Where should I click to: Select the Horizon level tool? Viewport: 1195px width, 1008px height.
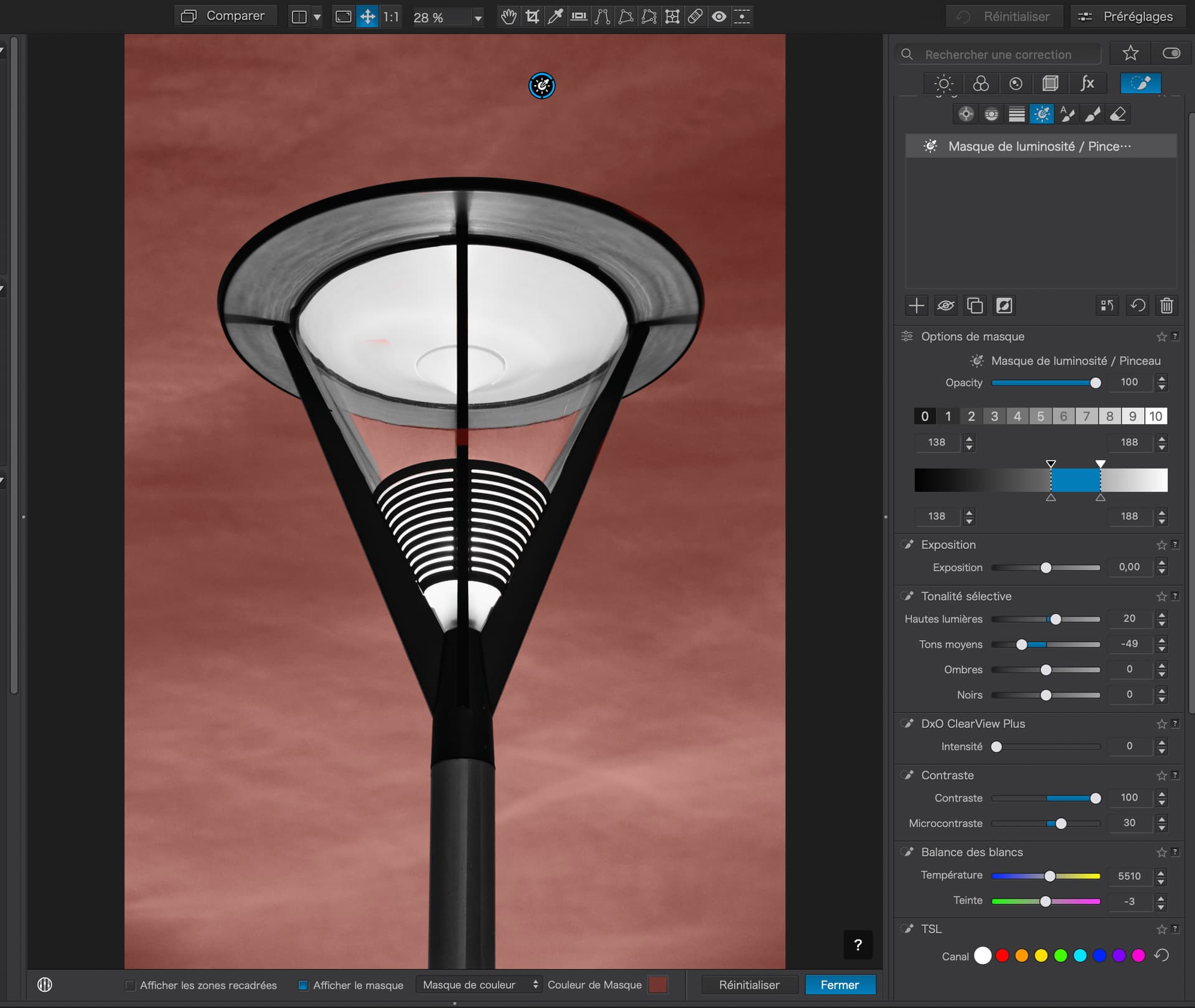tap(579, 17)
